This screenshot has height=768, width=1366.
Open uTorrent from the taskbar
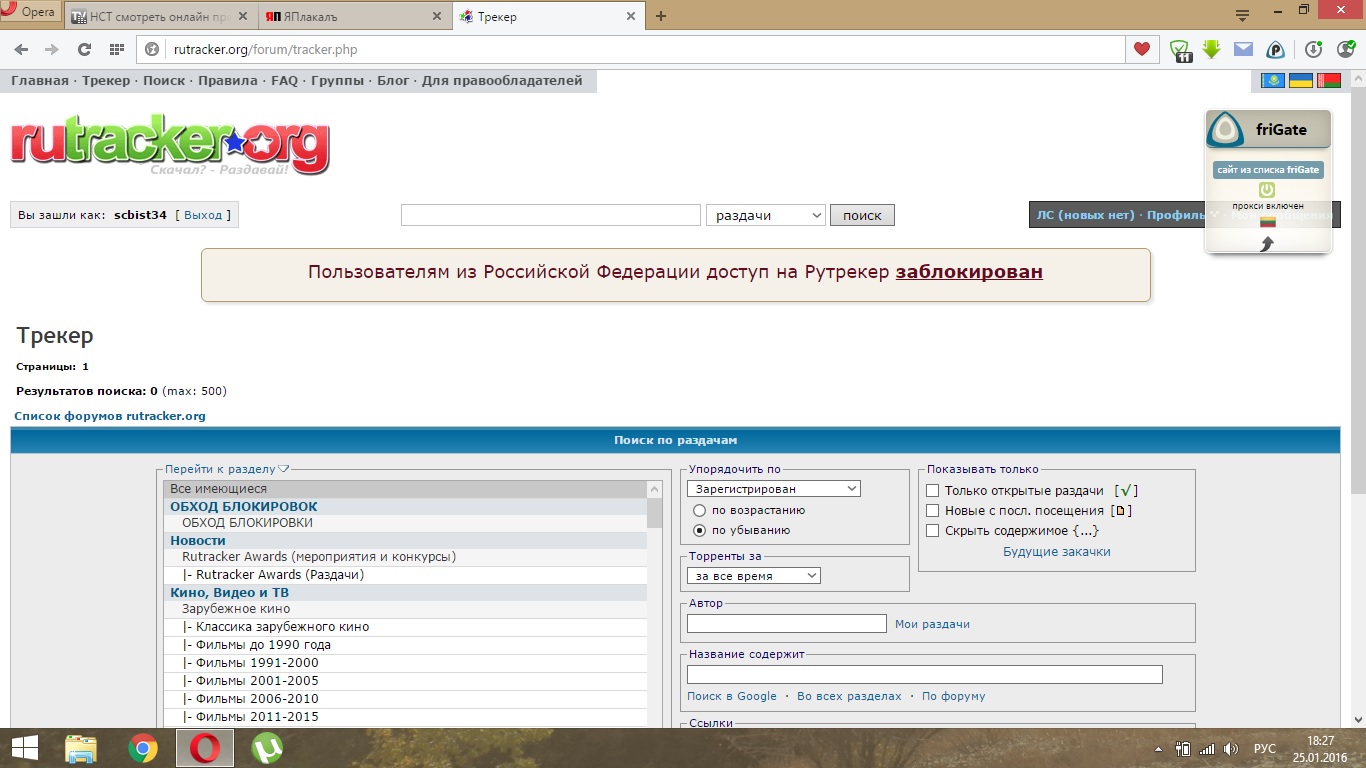[x=267, y=748]
